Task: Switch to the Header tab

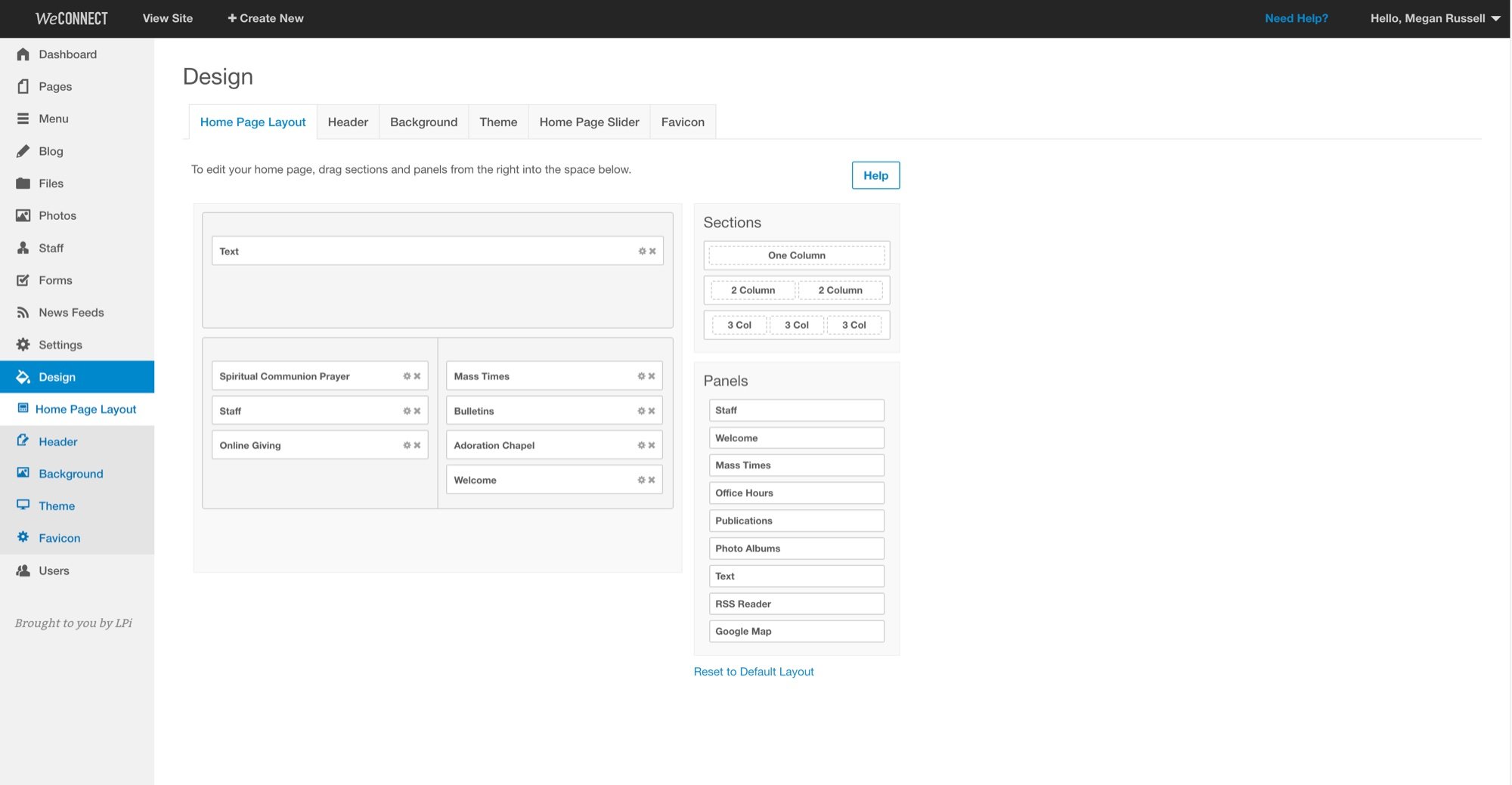Action: (348, 122)
